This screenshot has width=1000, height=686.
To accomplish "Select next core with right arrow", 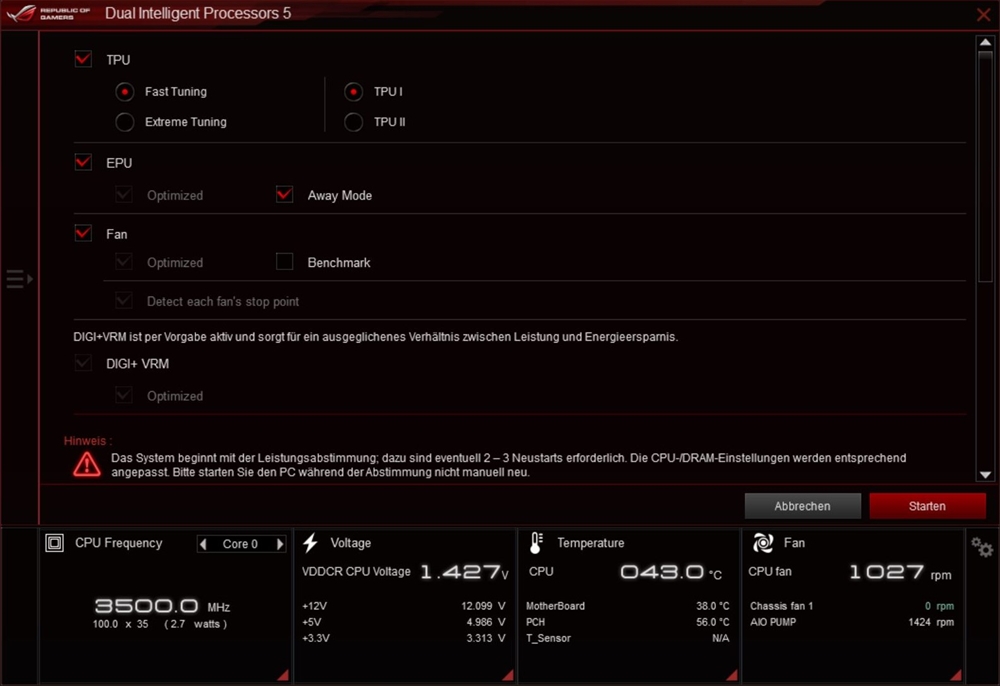I will pos(279,544).
